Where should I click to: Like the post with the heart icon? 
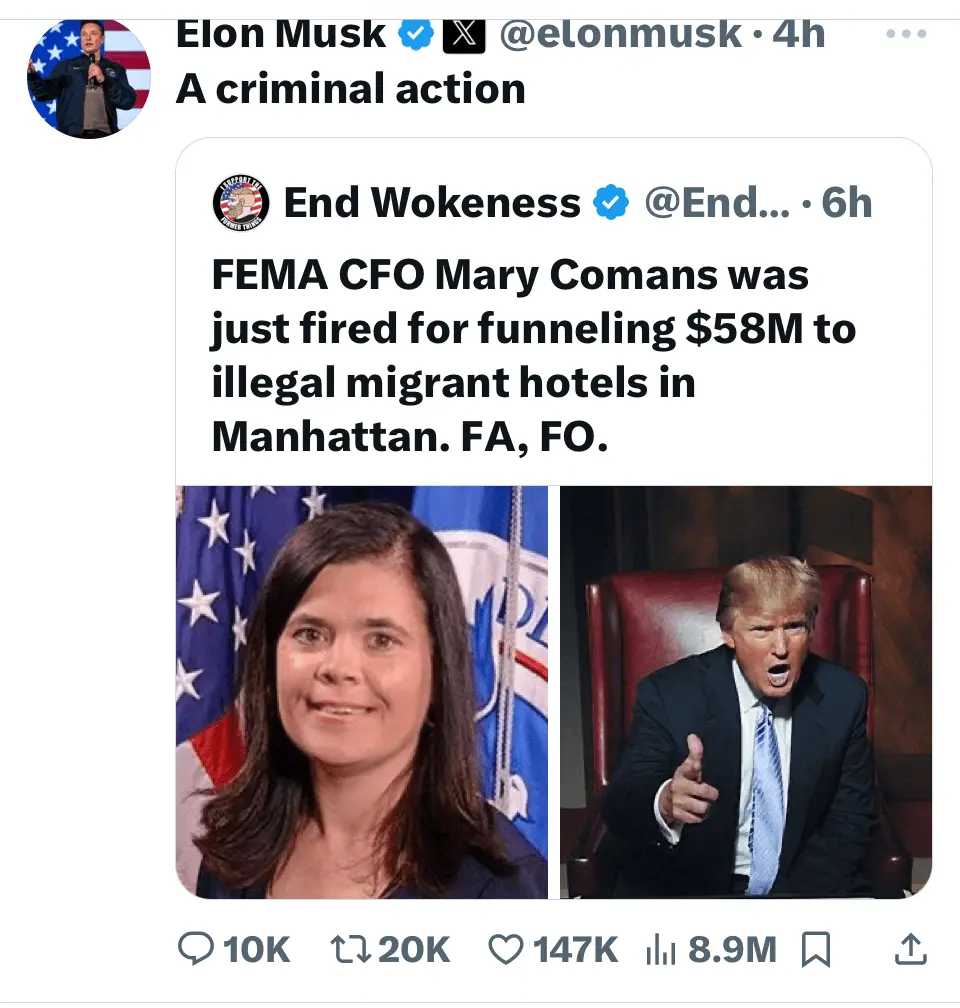click(x=509, y=948)
